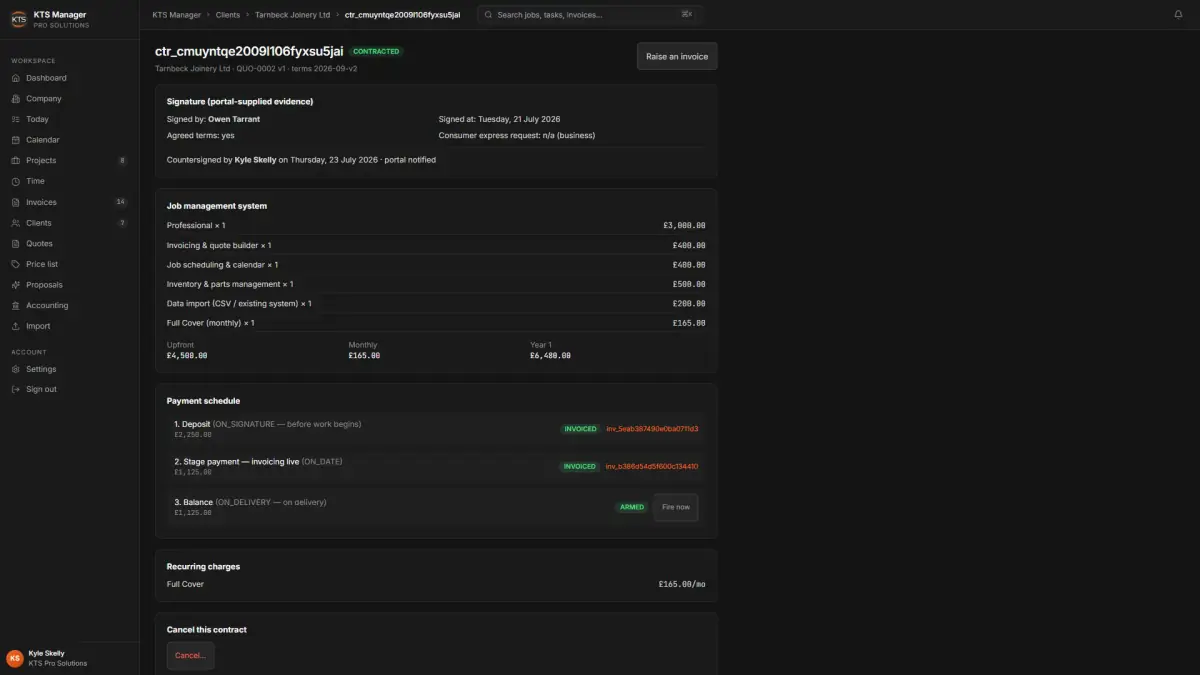Open Quotes section

[69, 243]
